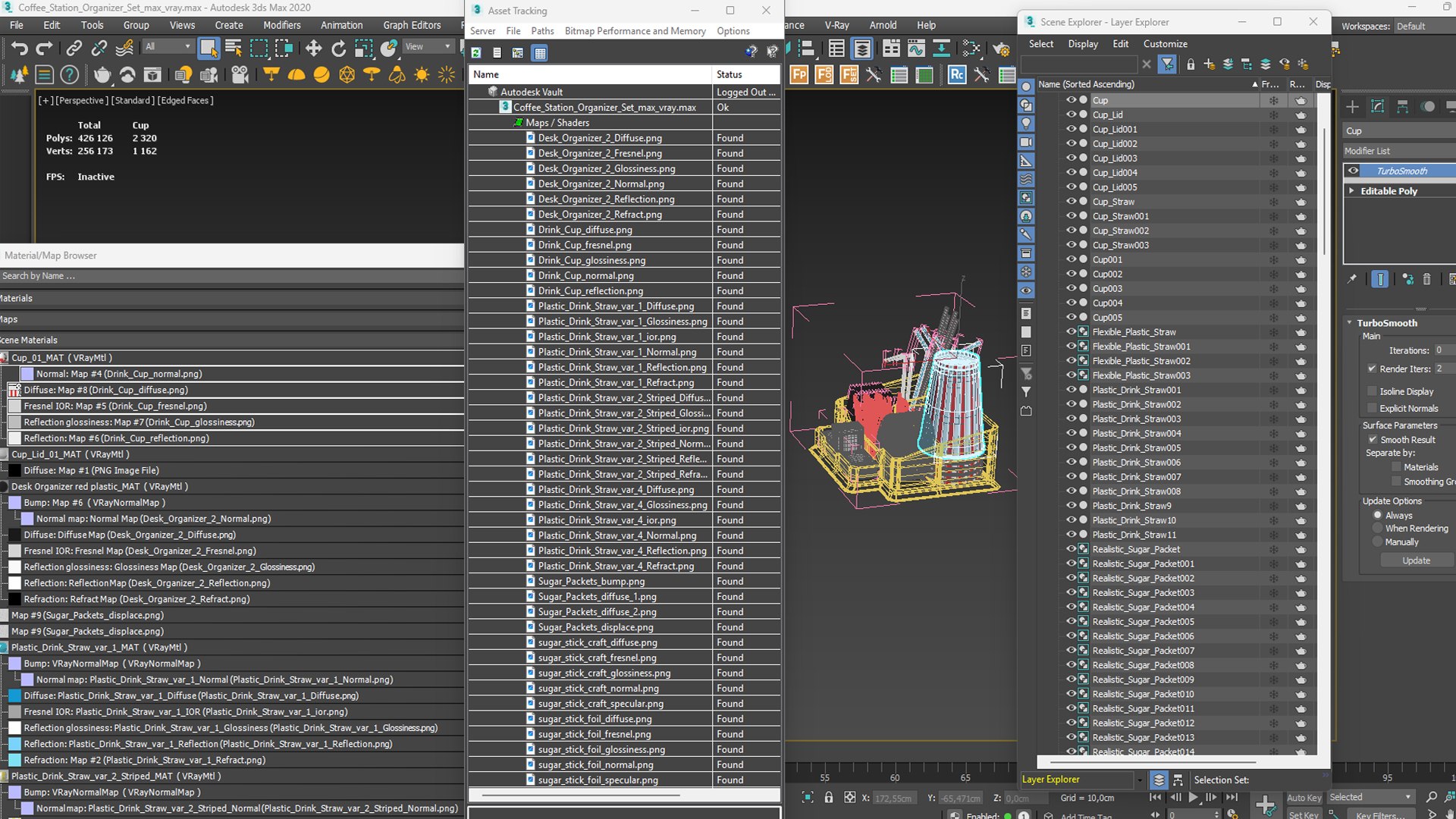Open the All selection filter dropdown
Screen dimensions: 1456x819
[x=168, y=47]
